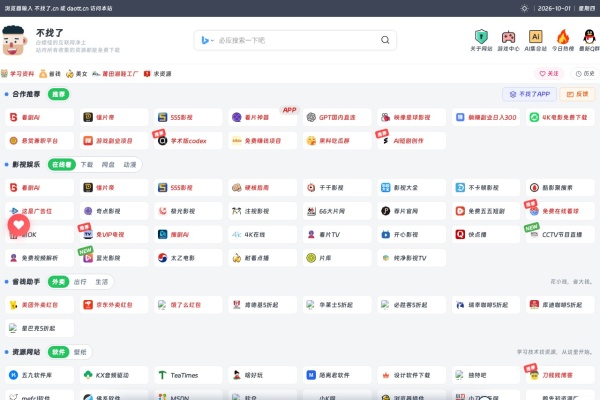Open the 莆田潮鞋工厂 quick link
The width and height of the screenshot is (600, 400).
point(115,73)
